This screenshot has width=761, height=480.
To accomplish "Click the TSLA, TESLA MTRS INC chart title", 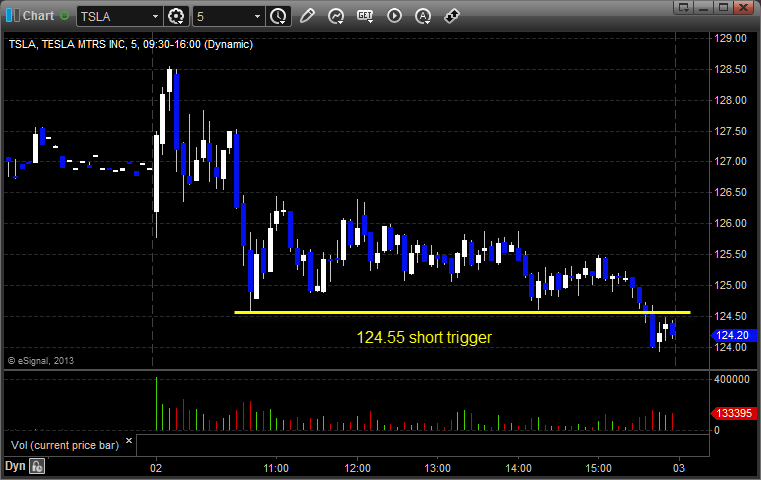I will pyautogui.click(x=131, y=44).
